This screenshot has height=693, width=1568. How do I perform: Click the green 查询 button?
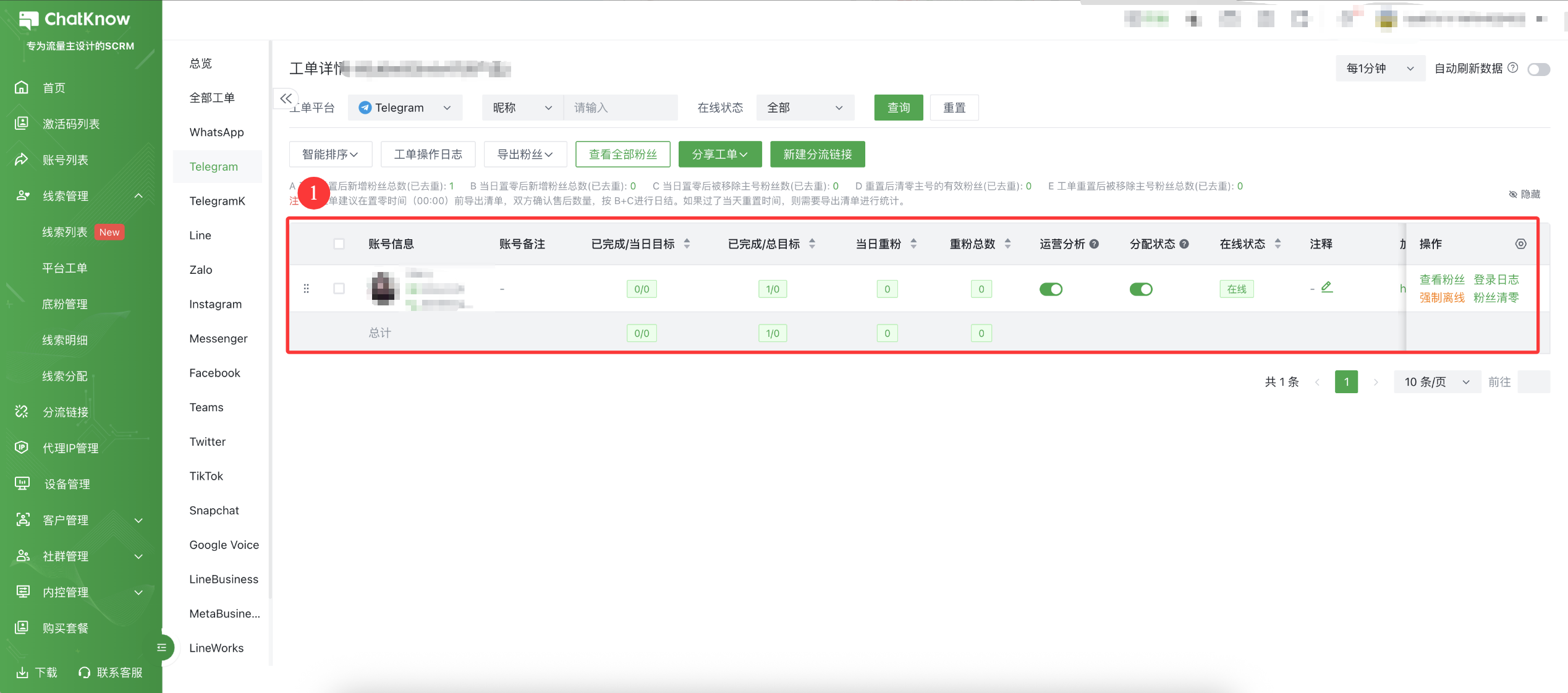pos(898,108)
